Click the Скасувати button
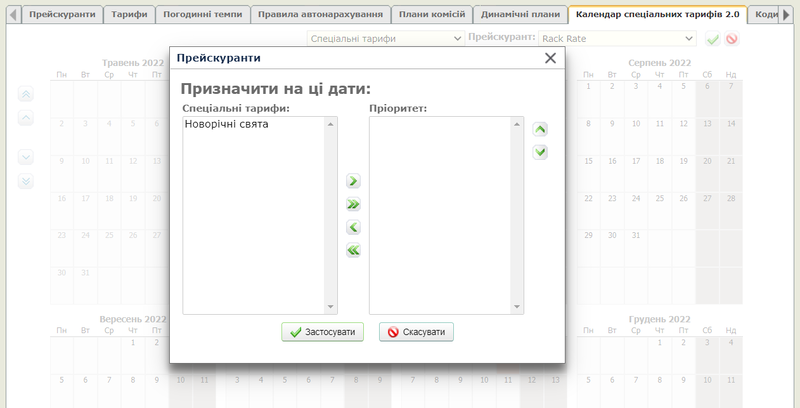 (x=416, y=332)
